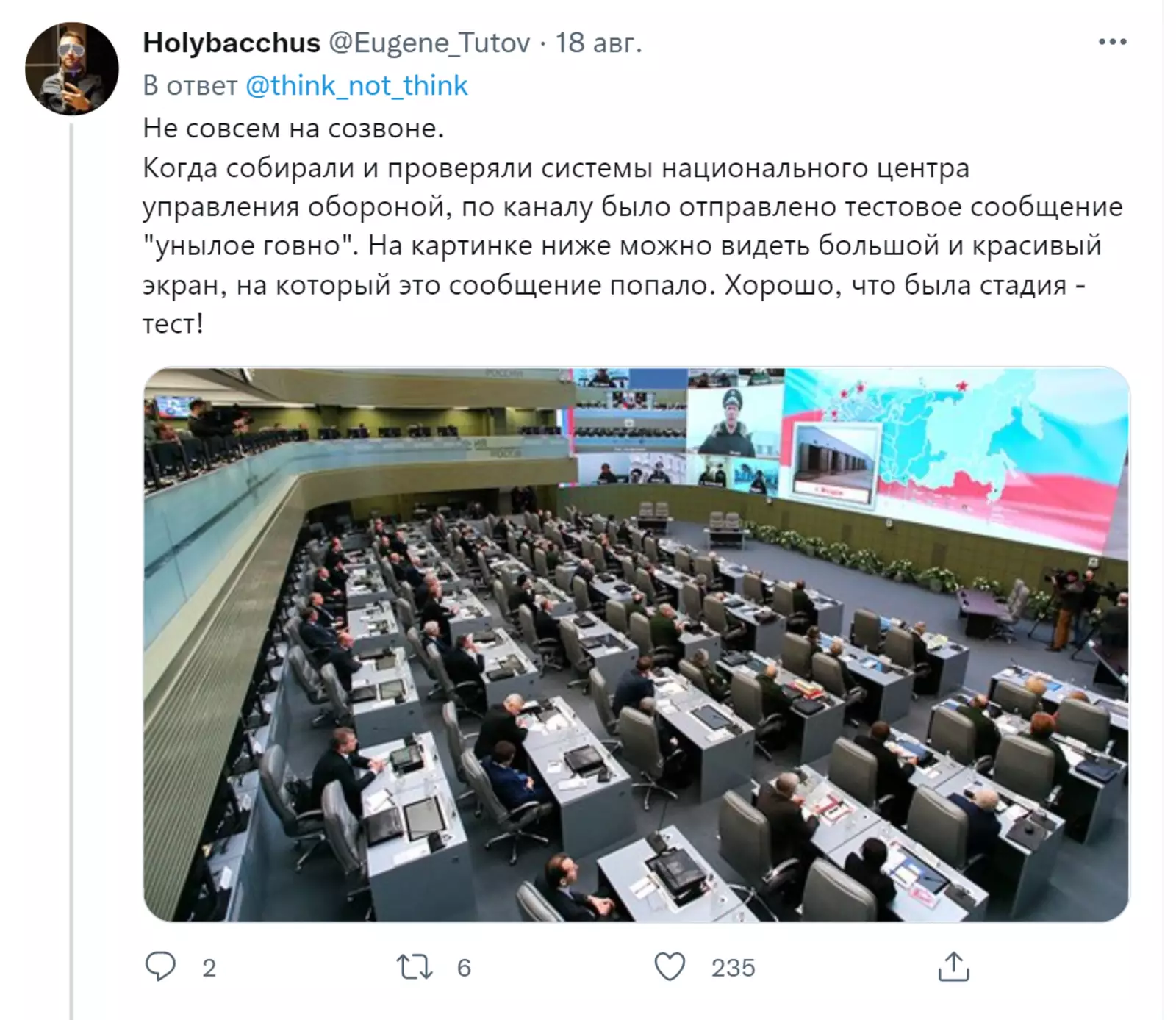Open the @think_not_think mention
The height and width of the screenshot is (1020, 1176).
coord(356,86)
